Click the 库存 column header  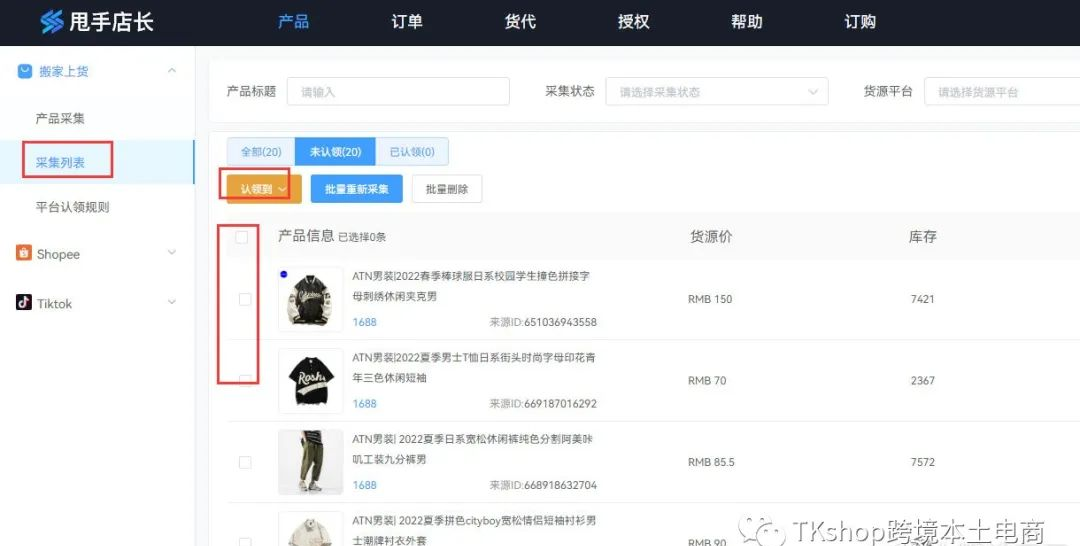(922, 237)
